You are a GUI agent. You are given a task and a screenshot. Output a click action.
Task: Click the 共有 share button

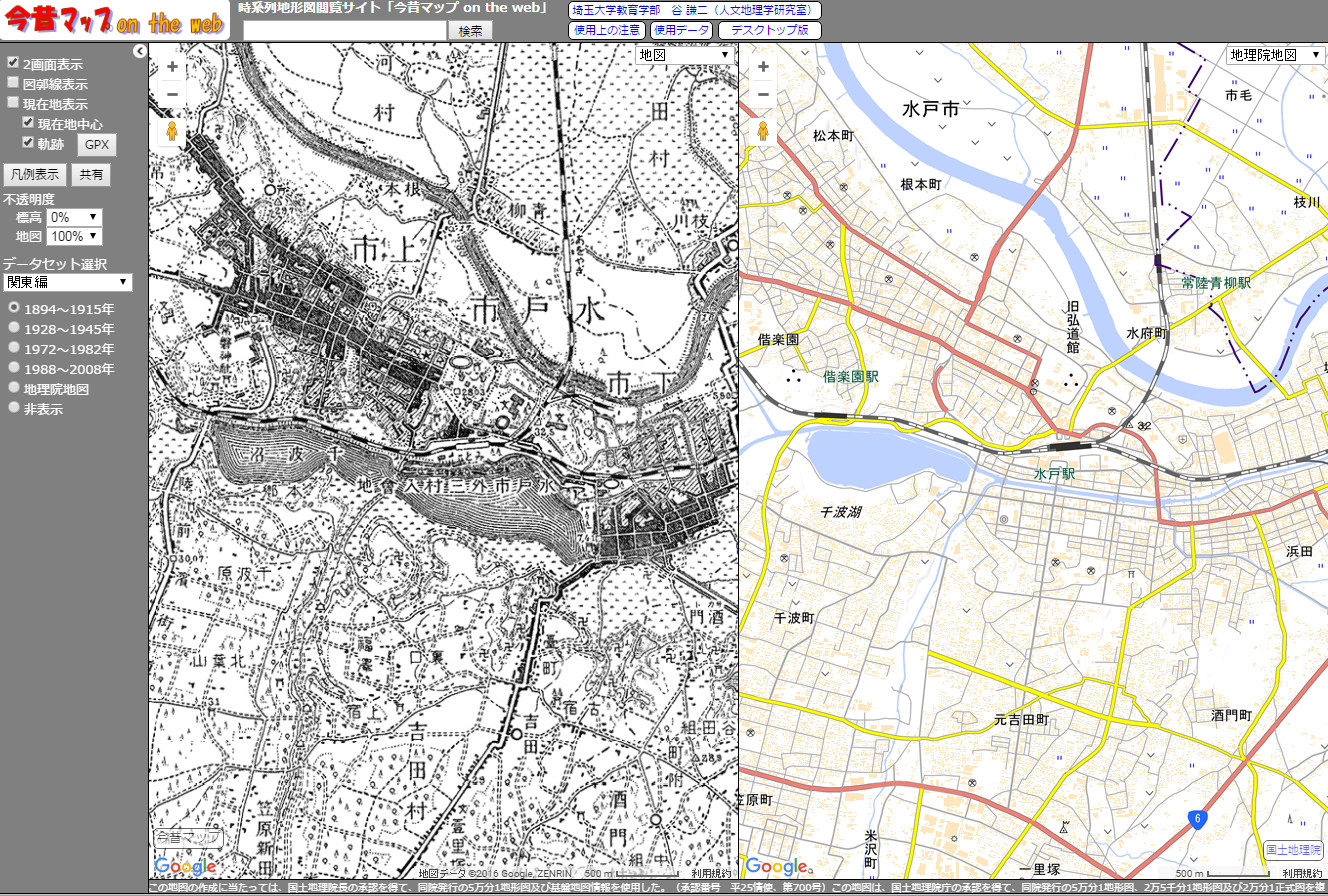91,174
